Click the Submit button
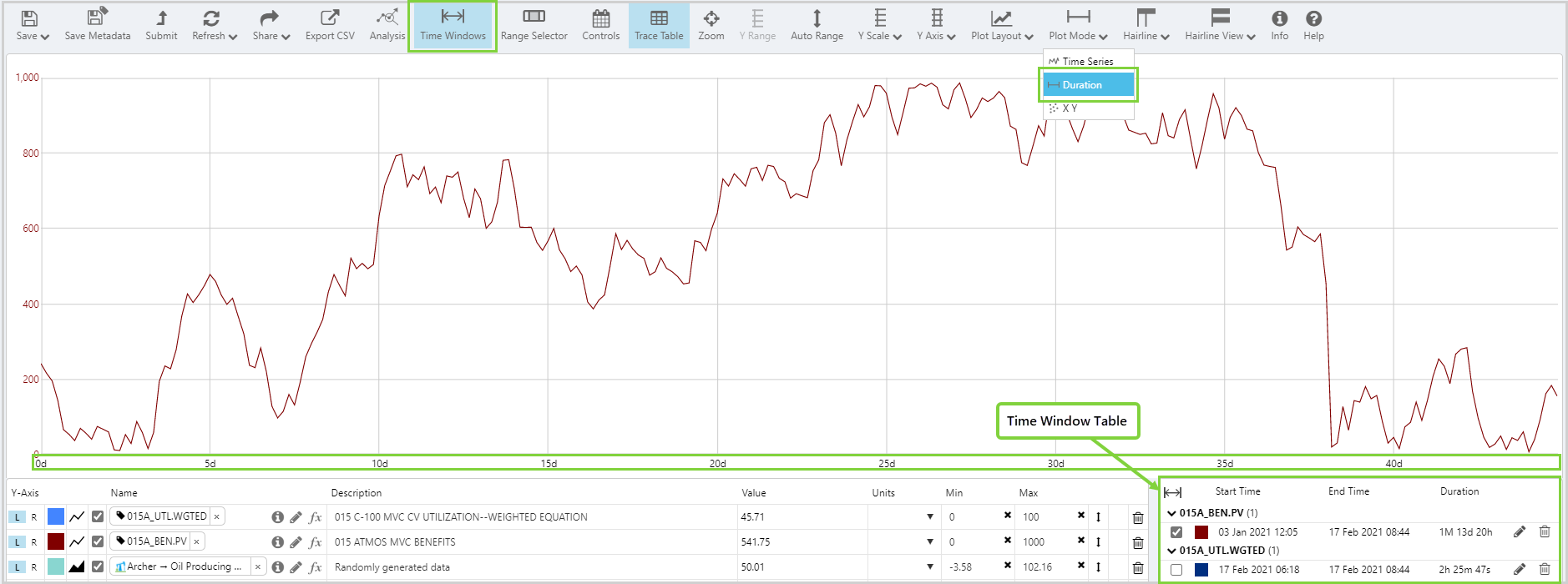The image size is (1568, 584). click(161, 25)
